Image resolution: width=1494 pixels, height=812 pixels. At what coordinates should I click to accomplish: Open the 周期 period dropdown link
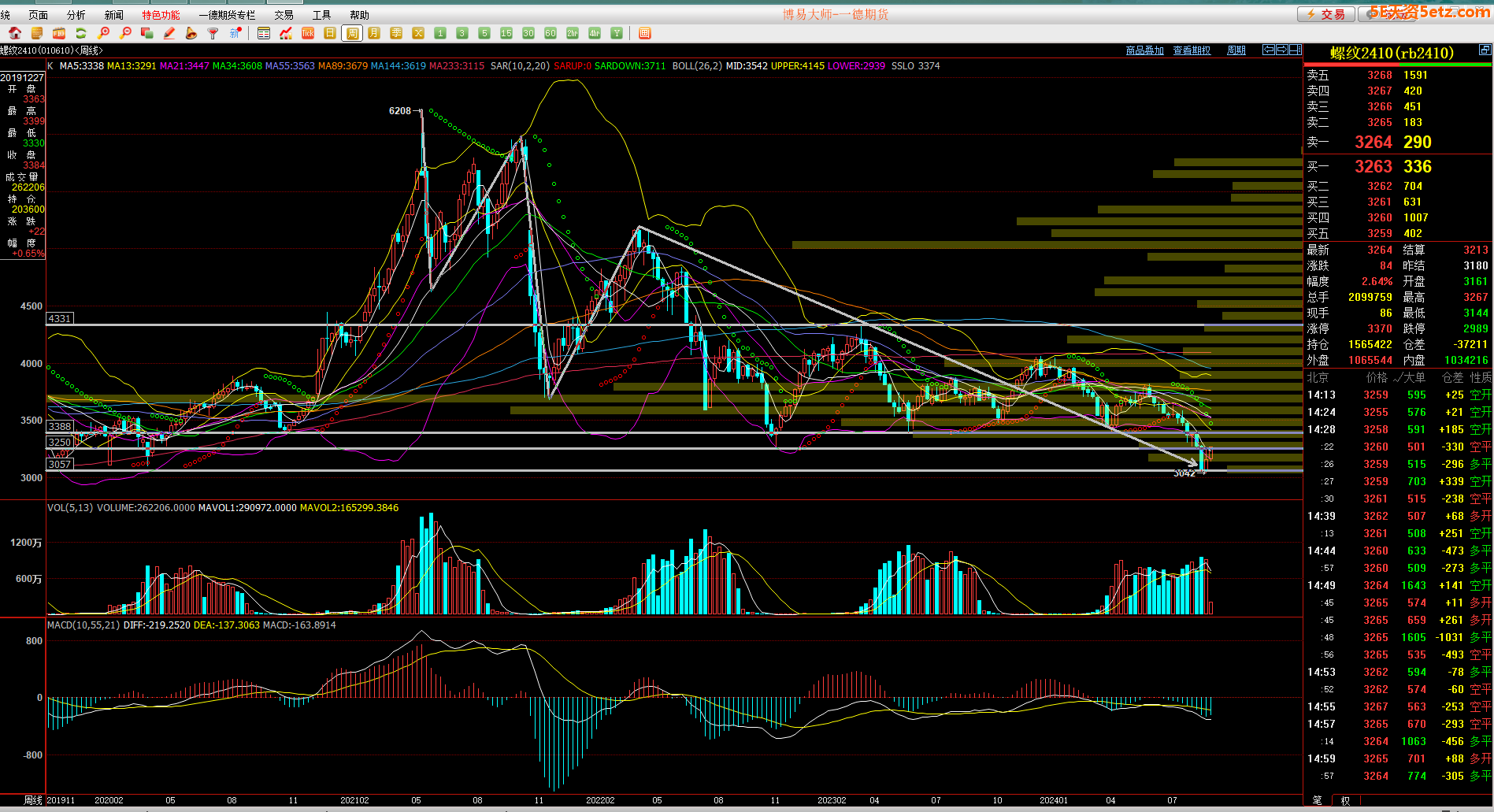pyautogui.click(x=1236, y=50)
